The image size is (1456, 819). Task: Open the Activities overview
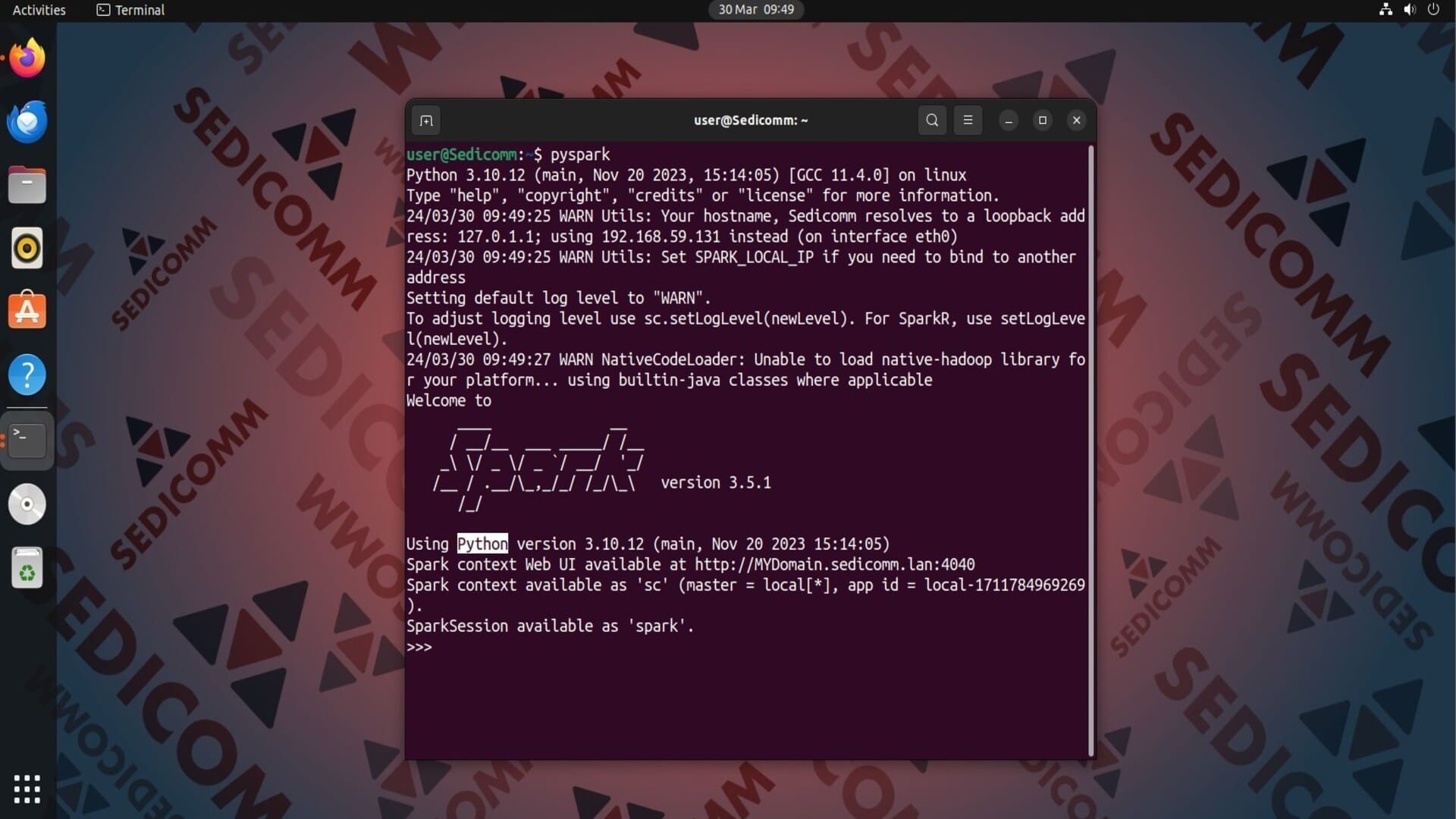tap(39, 10)
